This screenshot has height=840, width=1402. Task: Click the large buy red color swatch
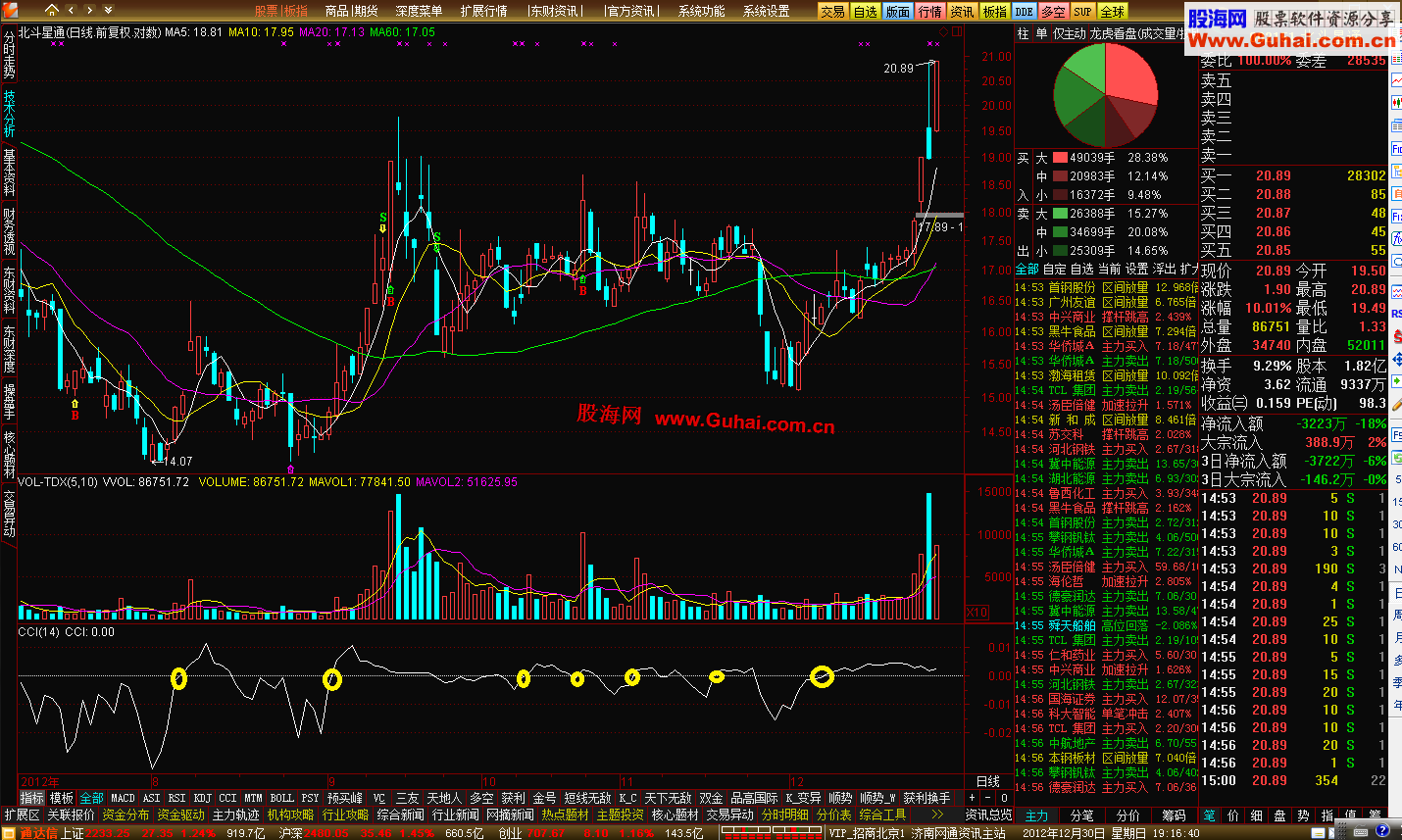tap(1060, 158)
